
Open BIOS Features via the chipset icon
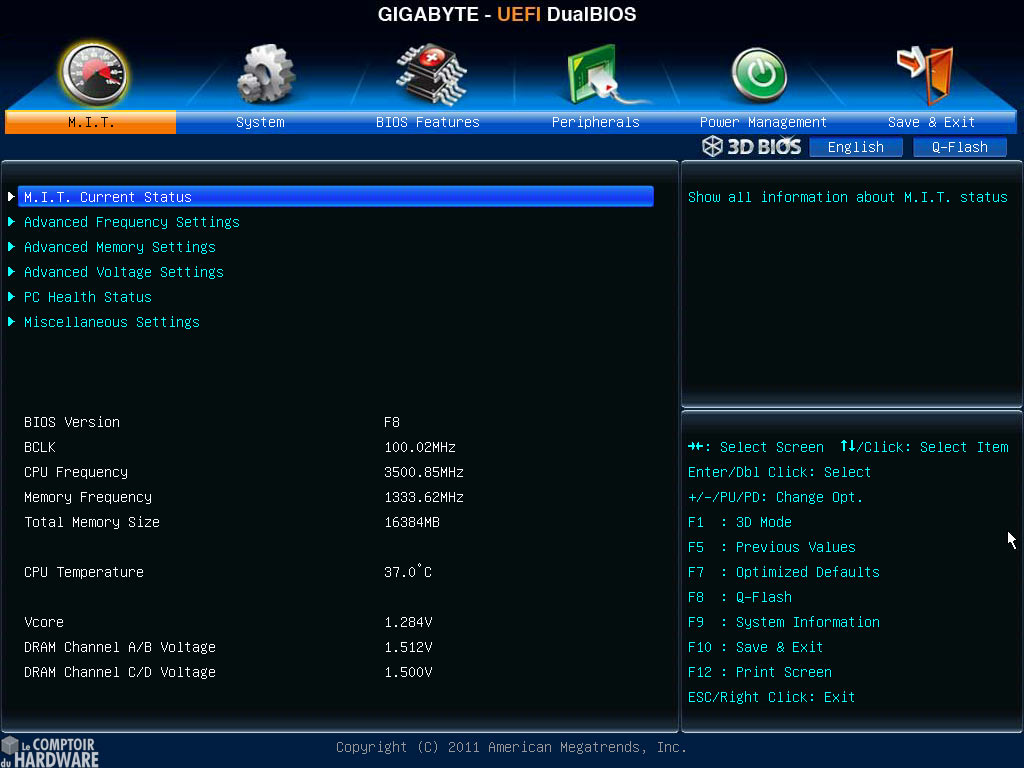(x=428, y=75)
